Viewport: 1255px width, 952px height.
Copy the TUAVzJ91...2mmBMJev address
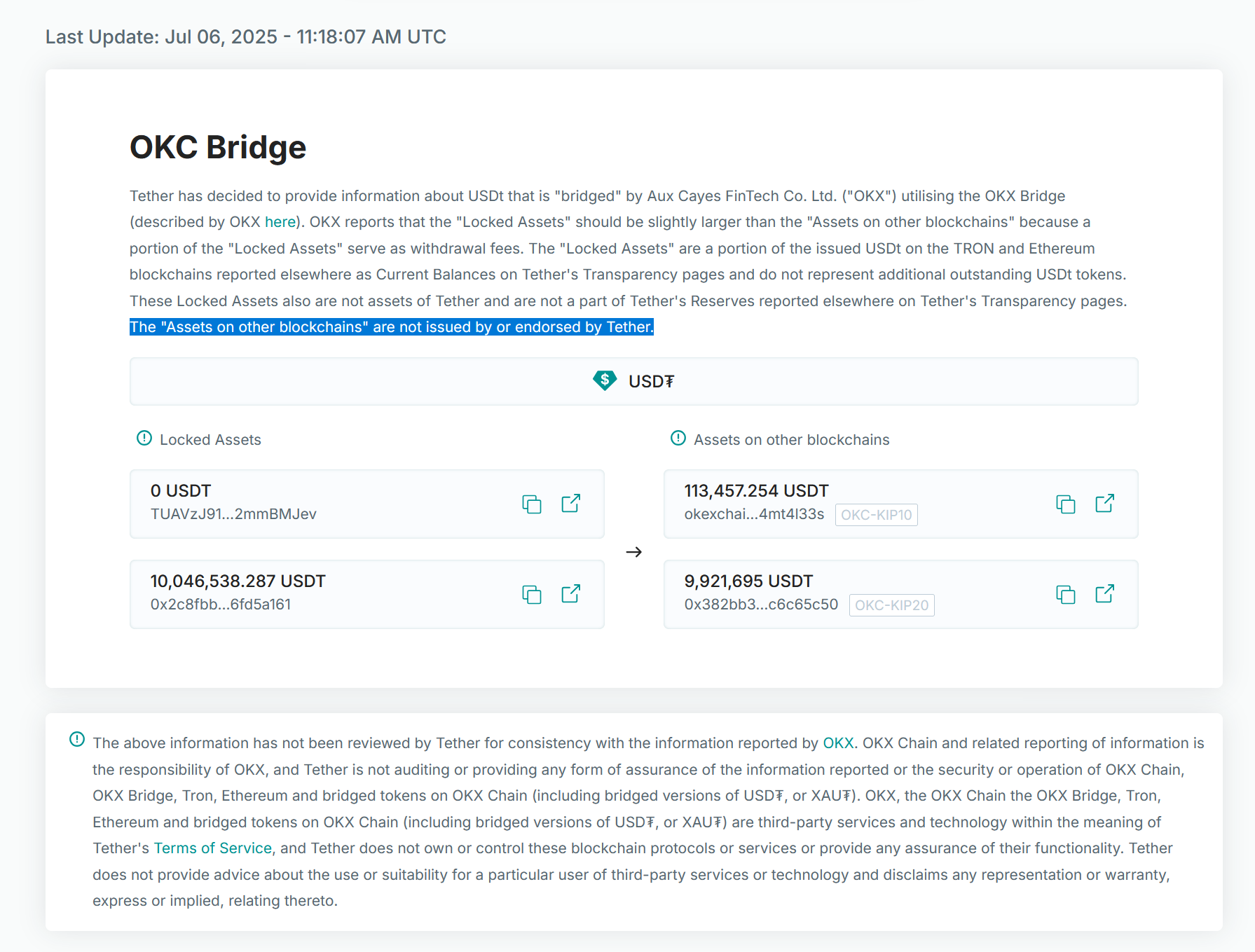click(x=532, y=504)
